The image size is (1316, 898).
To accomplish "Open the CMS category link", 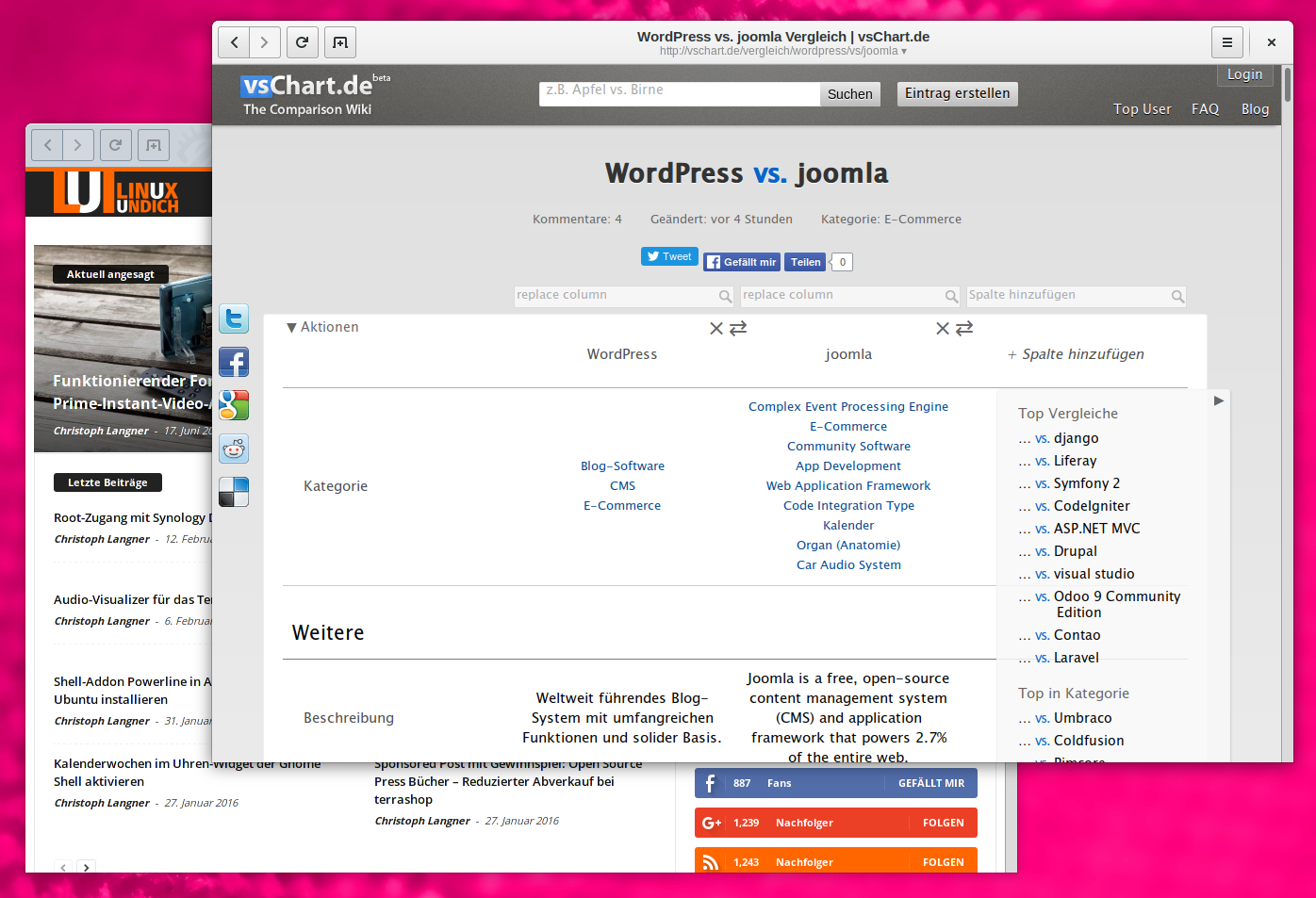I will coord(622,486).
